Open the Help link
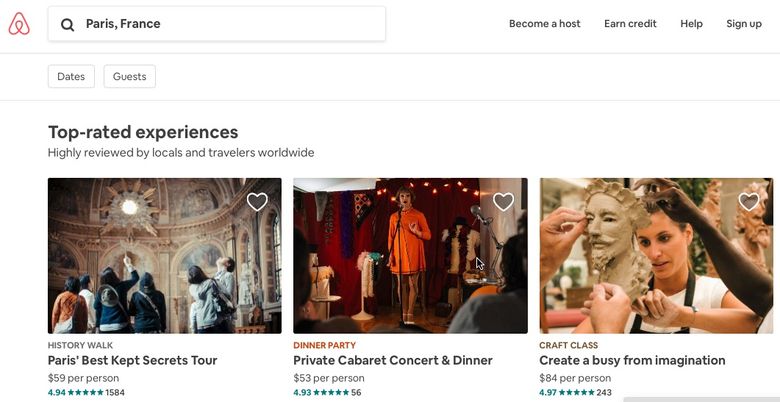 click(692, 24)
